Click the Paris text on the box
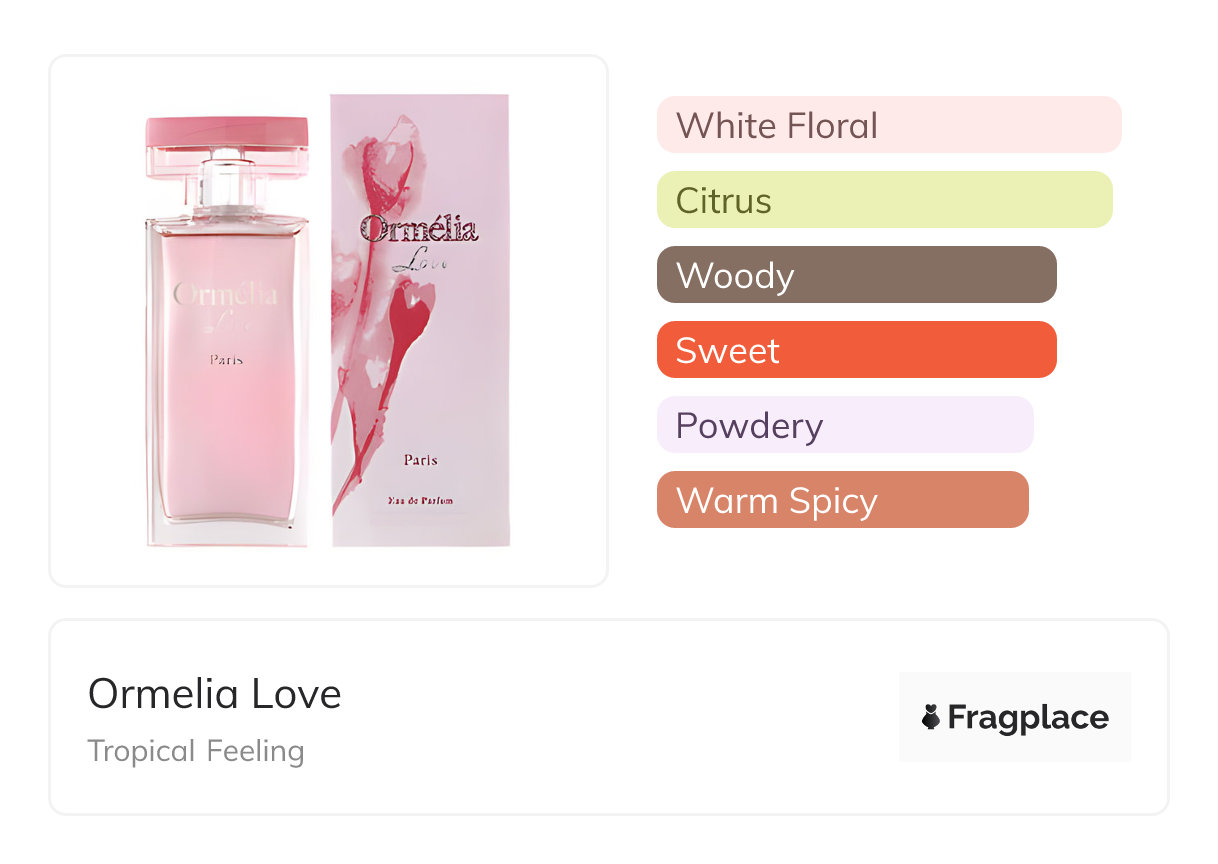This screenshot has height=864, width=1218. 421,460
